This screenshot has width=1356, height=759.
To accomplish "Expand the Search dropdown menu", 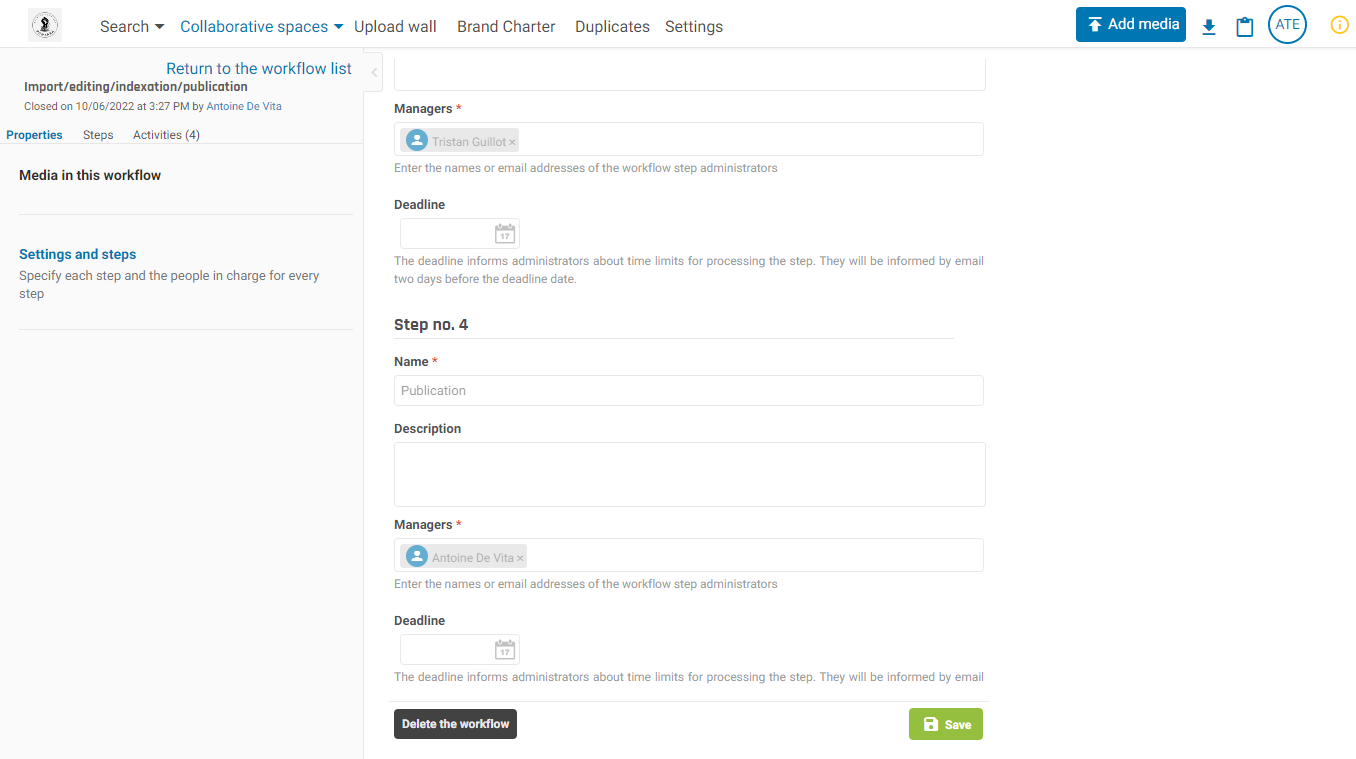I will (x=132, y=27).
